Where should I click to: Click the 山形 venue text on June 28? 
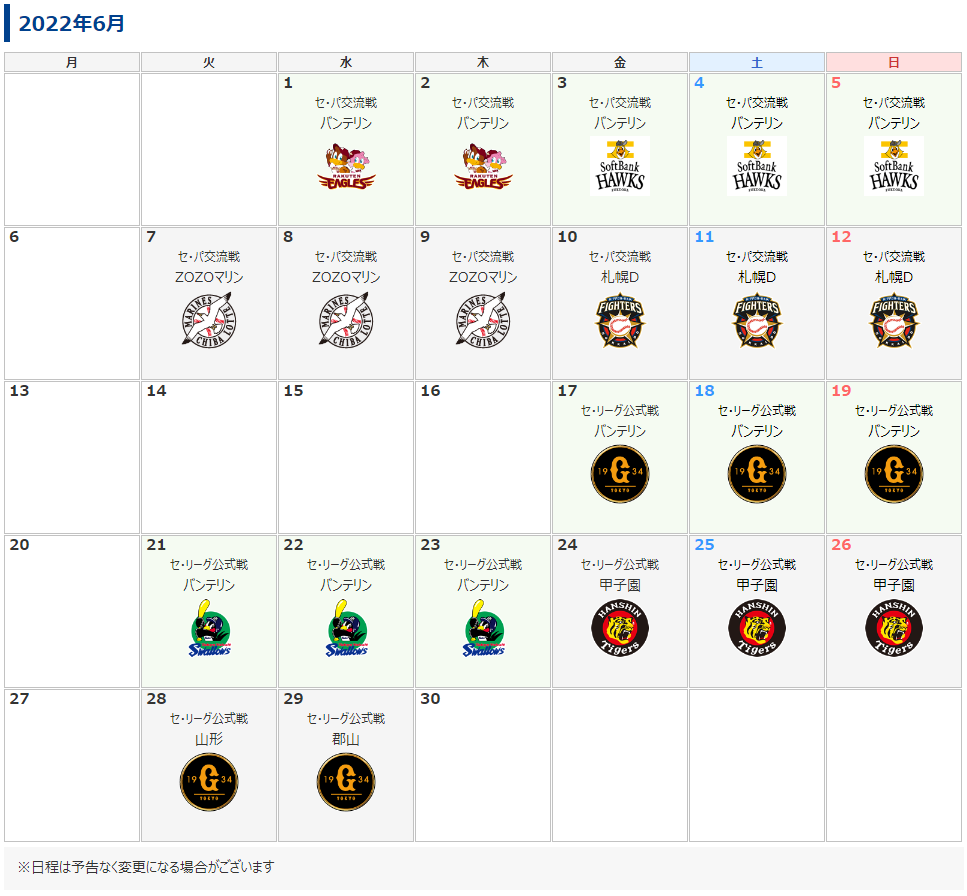pyautogui.click(x=209, y=739)
